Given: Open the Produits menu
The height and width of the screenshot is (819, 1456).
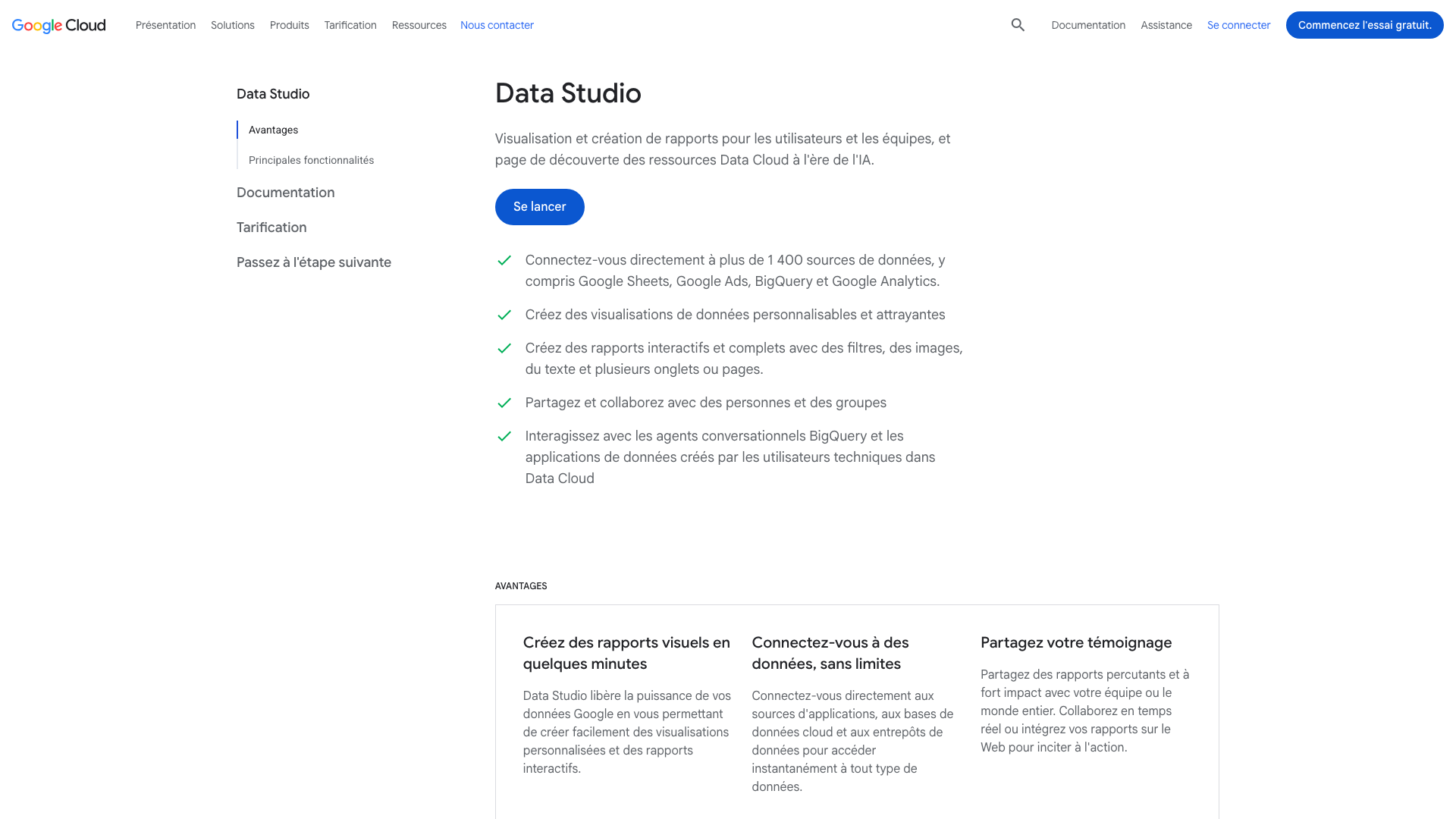Looking at the screenshot, I should pyautogui.click(x=290, y=25).
